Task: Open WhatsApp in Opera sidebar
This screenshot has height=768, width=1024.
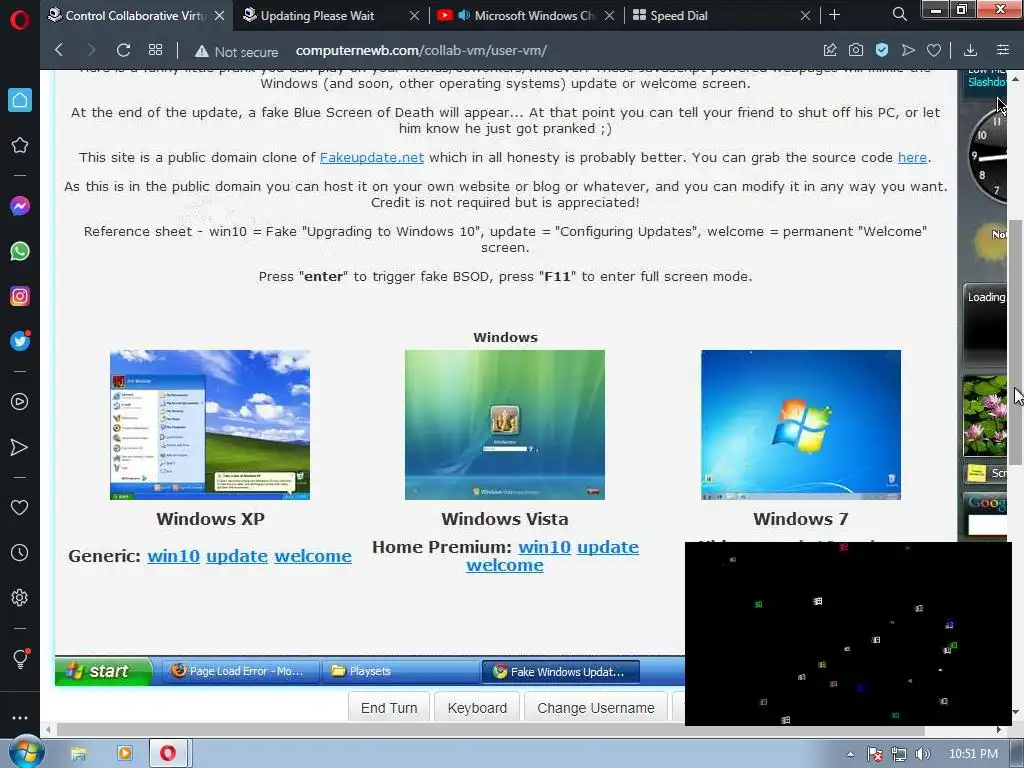Action: (20, 251)
